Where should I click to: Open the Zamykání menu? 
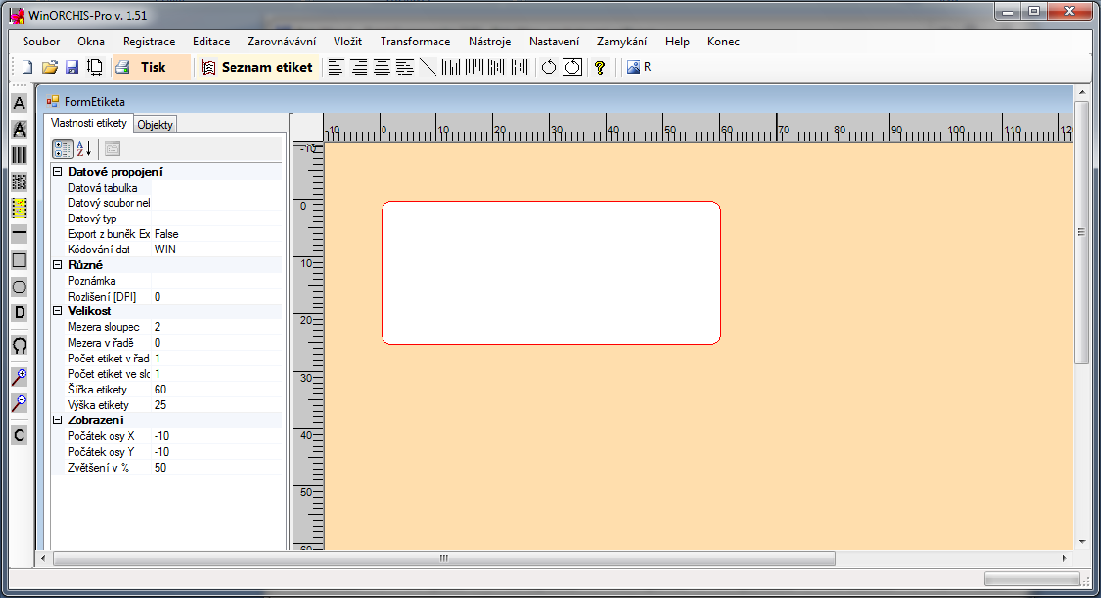click(622, 41)
